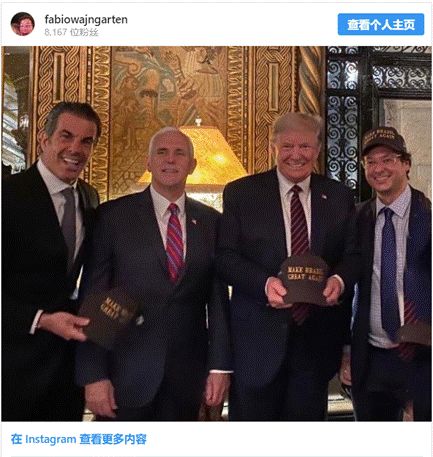Screen dimensions: 433x457
Task: Click the 查看个人主页 button
Action: (x=381, y=24)
